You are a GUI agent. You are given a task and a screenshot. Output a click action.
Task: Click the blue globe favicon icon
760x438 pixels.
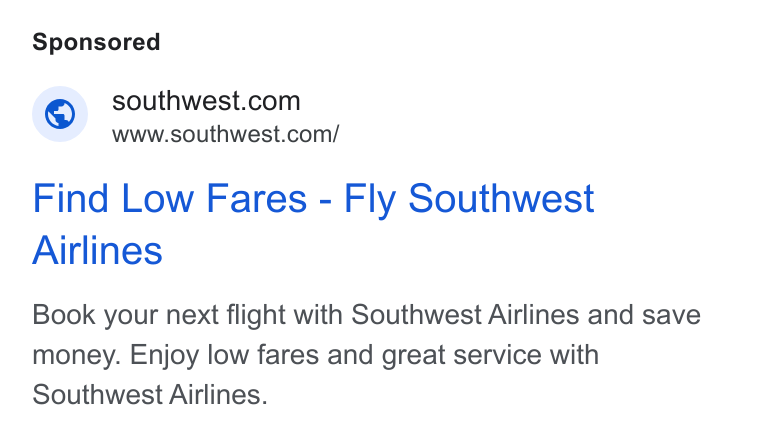coord(60,114)
